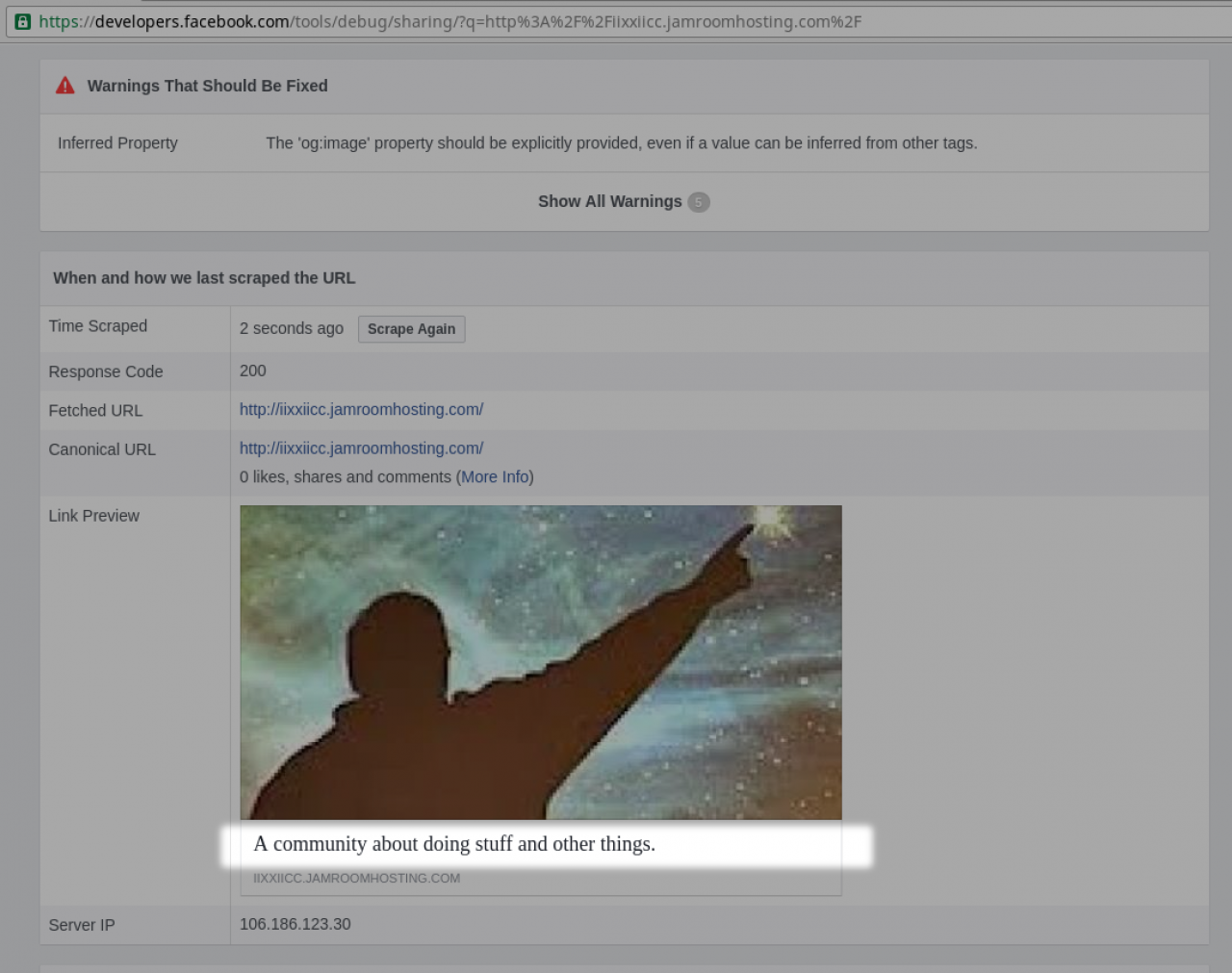This screenshot has width=1232, height=973.
Task: Open the Canonical URL link
Action: (361, 448)
